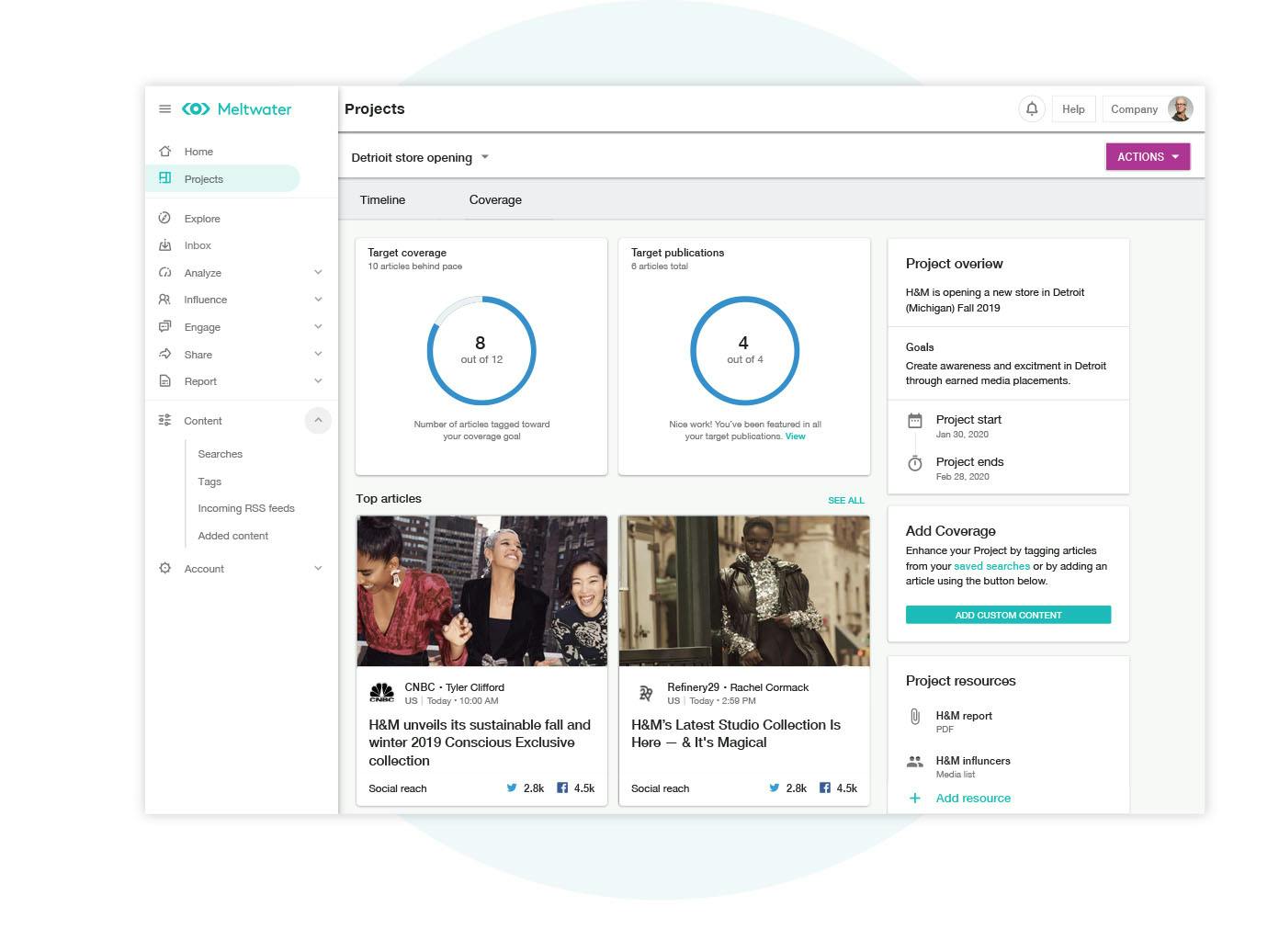Open headline H&M's Latest Studio Collection
This screenshot has width=1279, height=952.
(x=736, y=733)
